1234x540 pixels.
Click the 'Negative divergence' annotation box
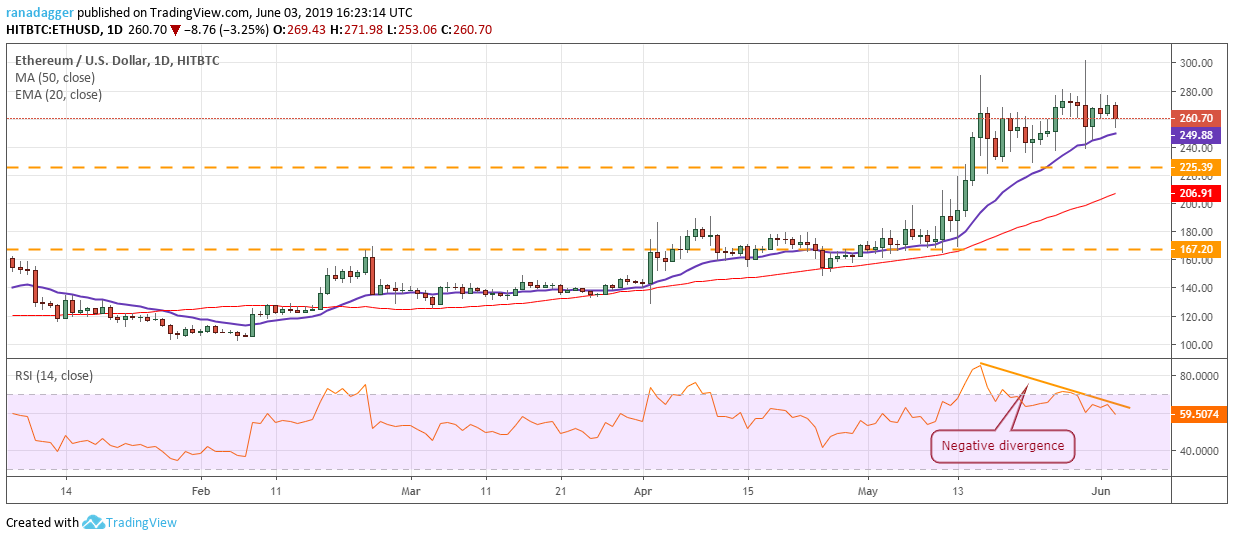(1003, 446)
